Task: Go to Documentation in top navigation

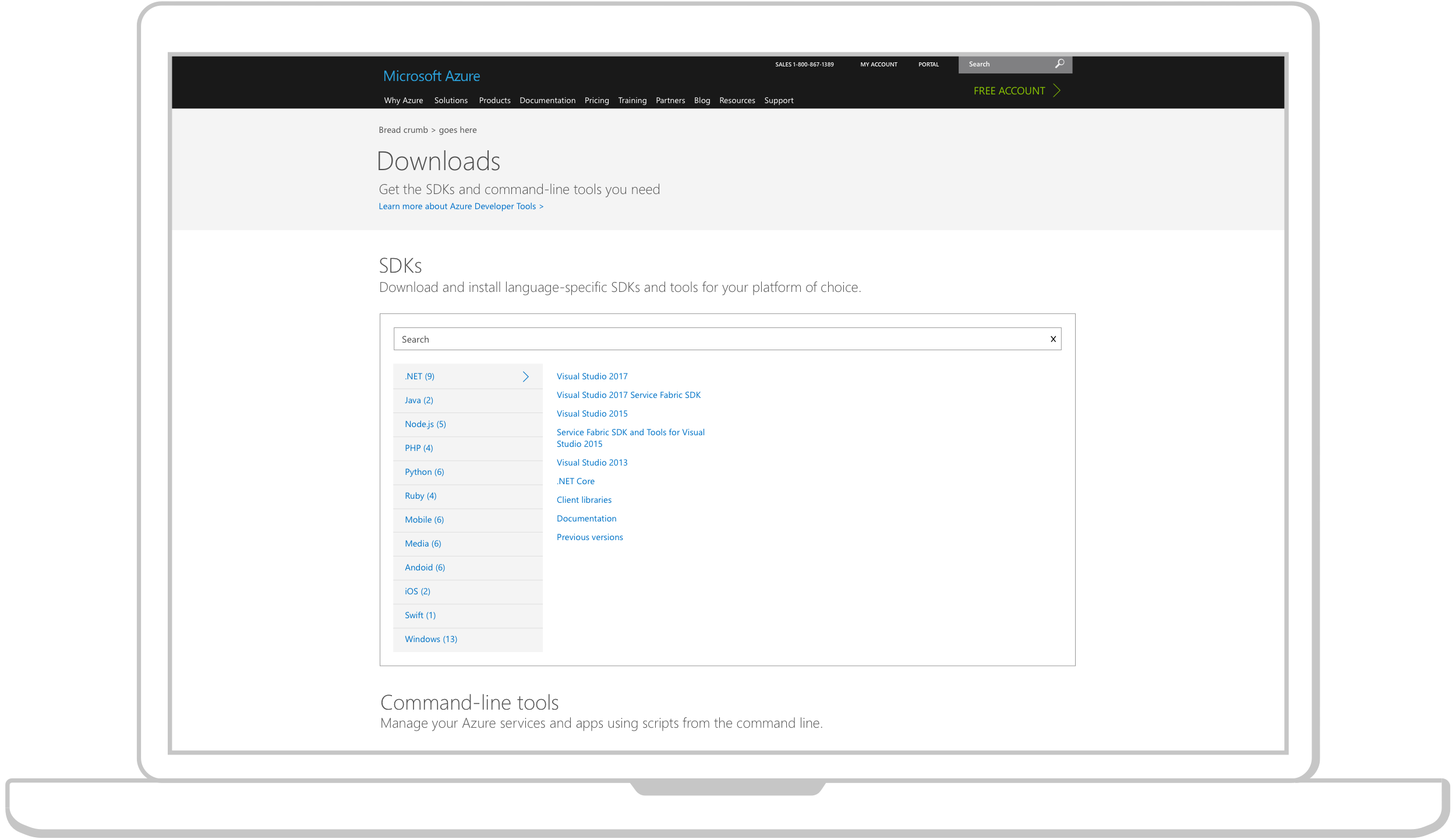Action: coord(547,100)
